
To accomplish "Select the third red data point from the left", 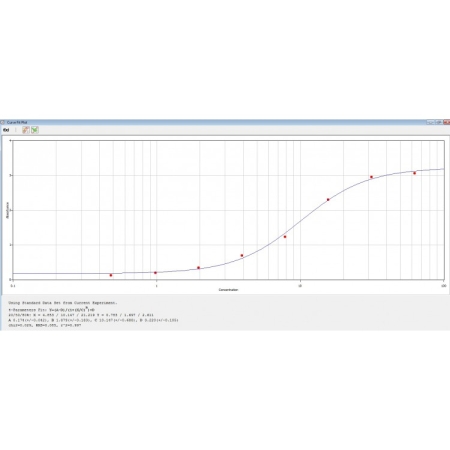I will point(198,268).
